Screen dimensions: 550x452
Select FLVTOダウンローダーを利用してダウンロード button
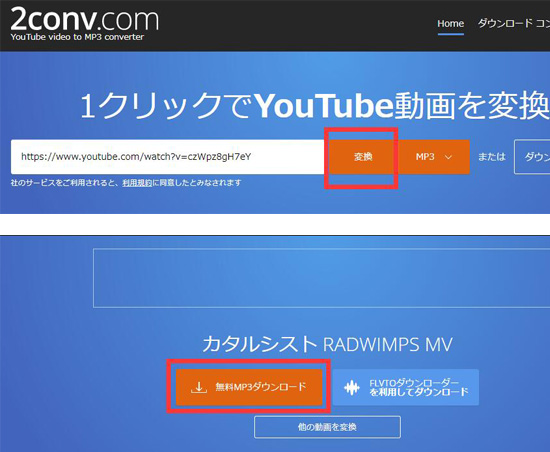406,387
